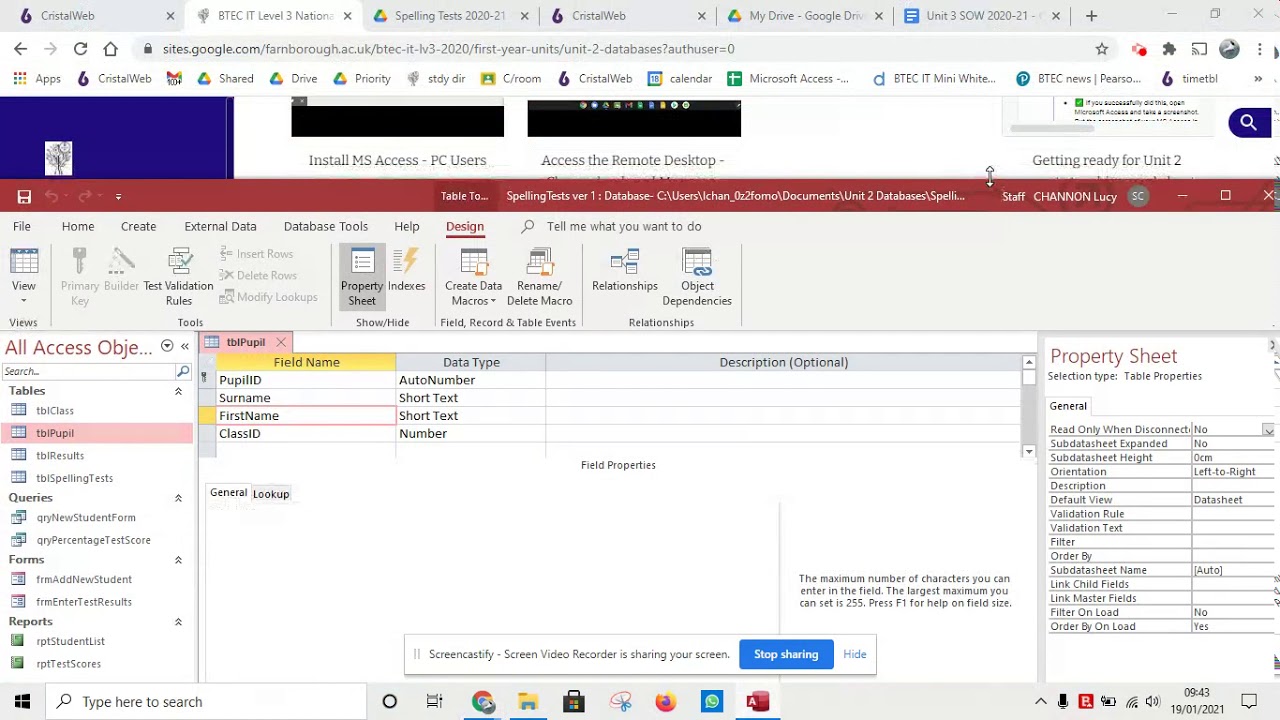Open Create Data Macros dropdown
Viewport: 1280px width, 720px height.
click(474, 277)
